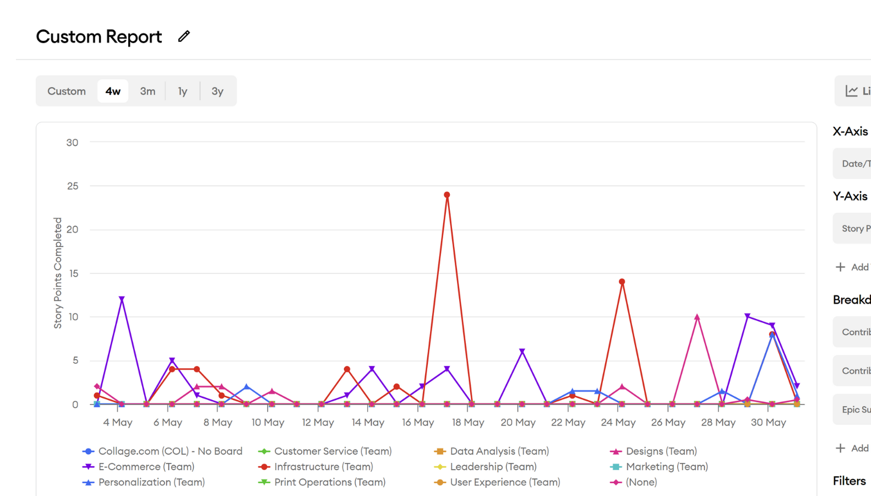Viewport: 871px width, 496px height.
Task: Open the Epic Summary breakdown dropdown
Action: (854, 409)
